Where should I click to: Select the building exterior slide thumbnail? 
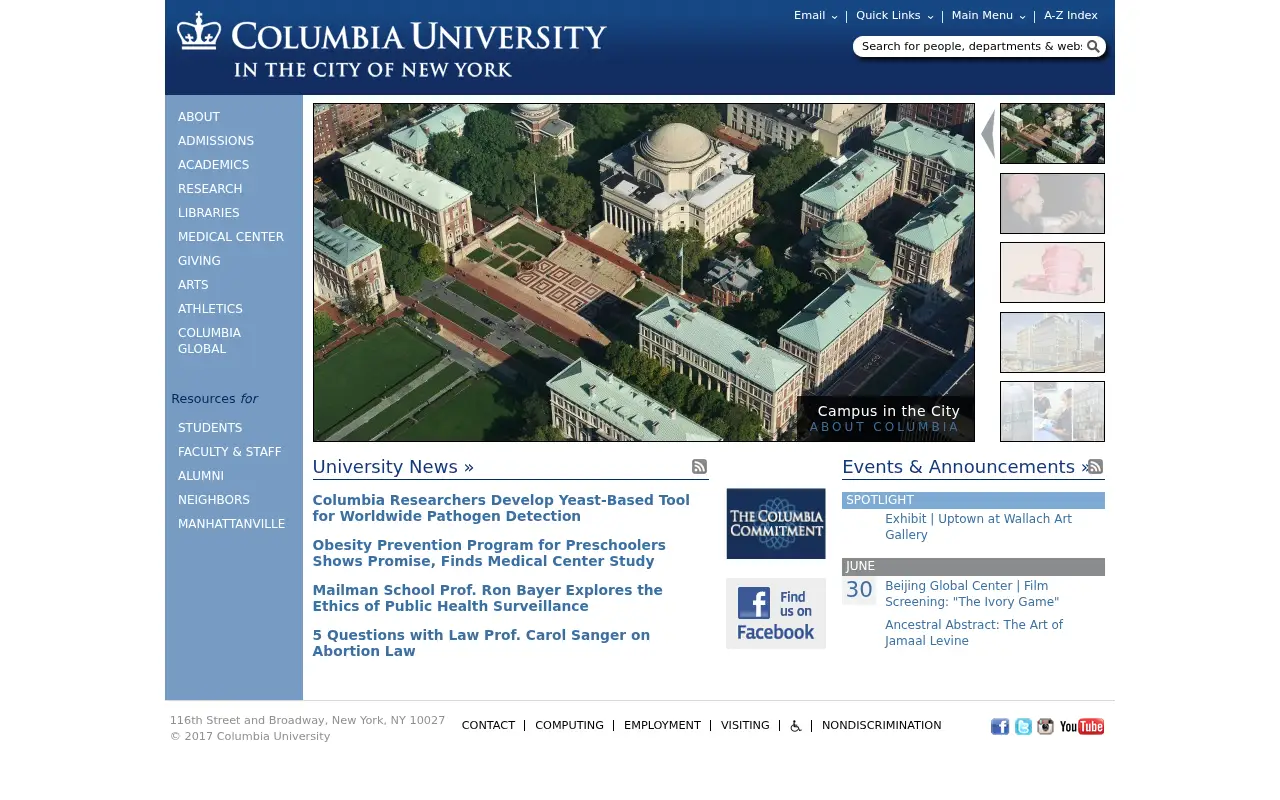1052,342
